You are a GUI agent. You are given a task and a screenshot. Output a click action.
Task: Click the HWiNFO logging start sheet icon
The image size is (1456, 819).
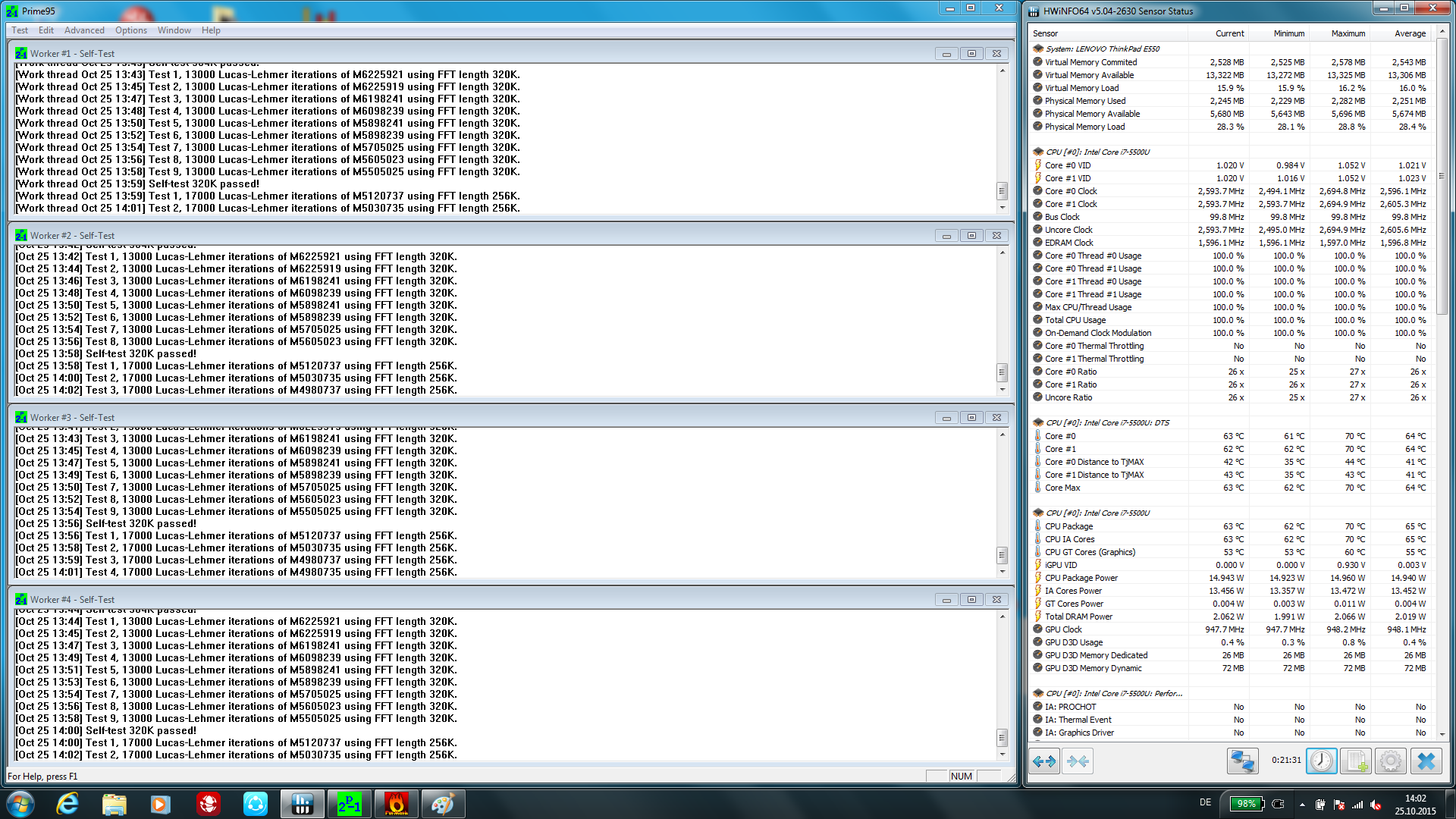click(1355, 761)
